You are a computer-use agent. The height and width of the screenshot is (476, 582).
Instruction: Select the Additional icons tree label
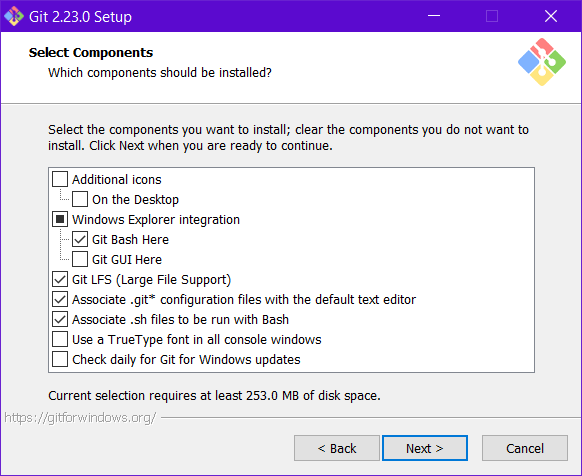click(117, 179)
